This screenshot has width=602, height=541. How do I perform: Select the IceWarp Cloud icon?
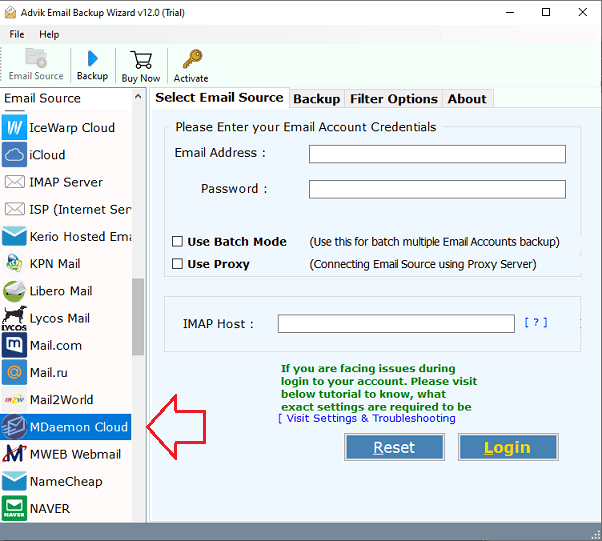14,127
